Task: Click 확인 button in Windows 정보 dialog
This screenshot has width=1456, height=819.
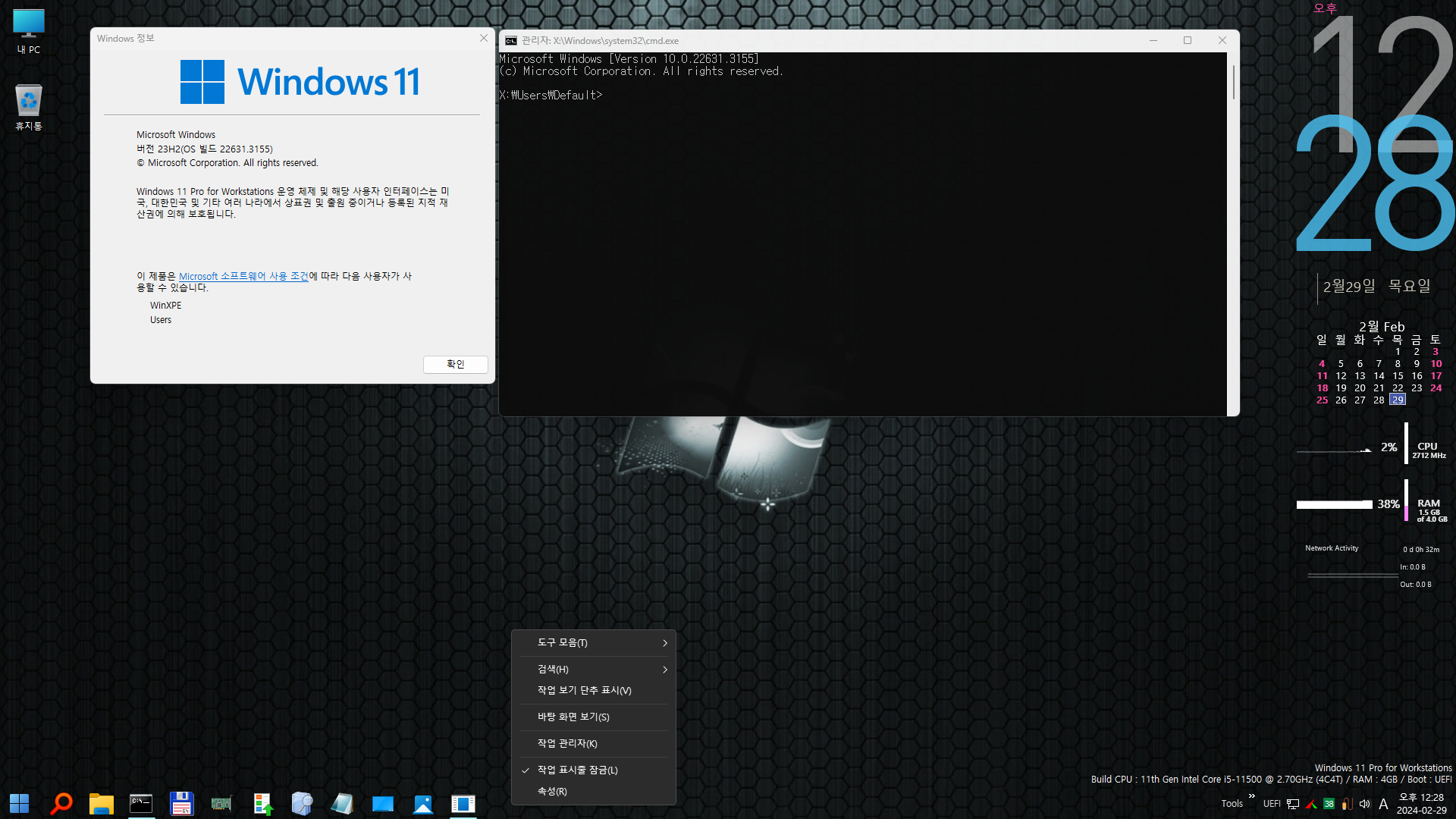Action: pyautogui.click(x=456, y=364)
